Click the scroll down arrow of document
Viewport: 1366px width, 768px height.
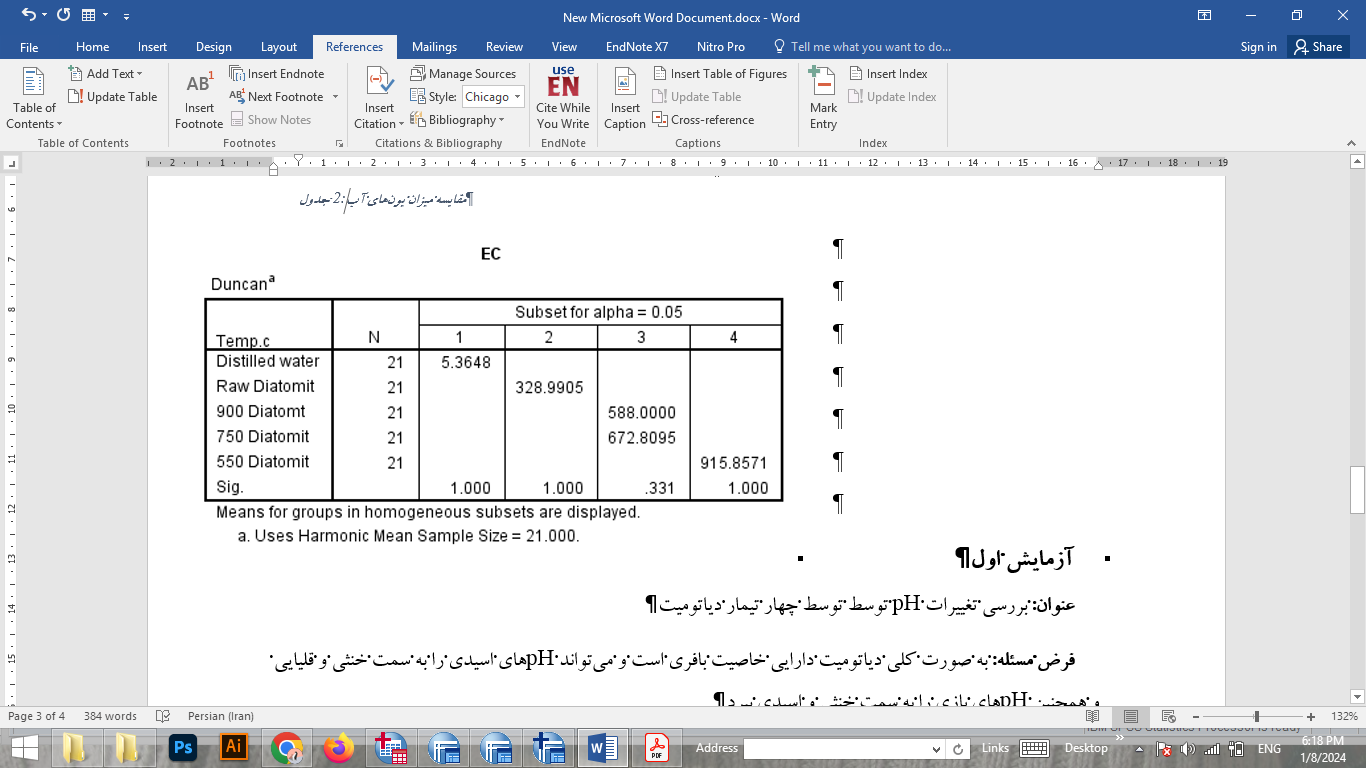(1357, 696)
